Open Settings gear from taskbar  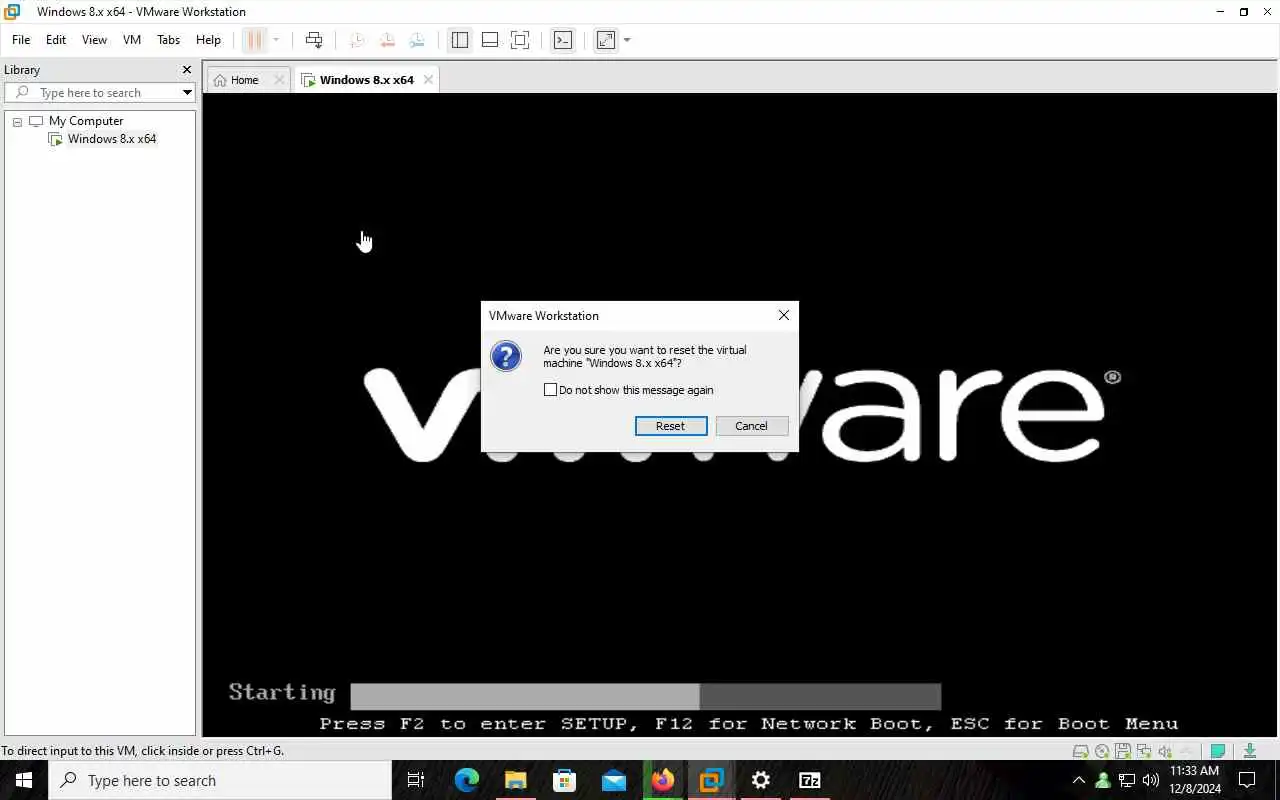coord(761,780)
